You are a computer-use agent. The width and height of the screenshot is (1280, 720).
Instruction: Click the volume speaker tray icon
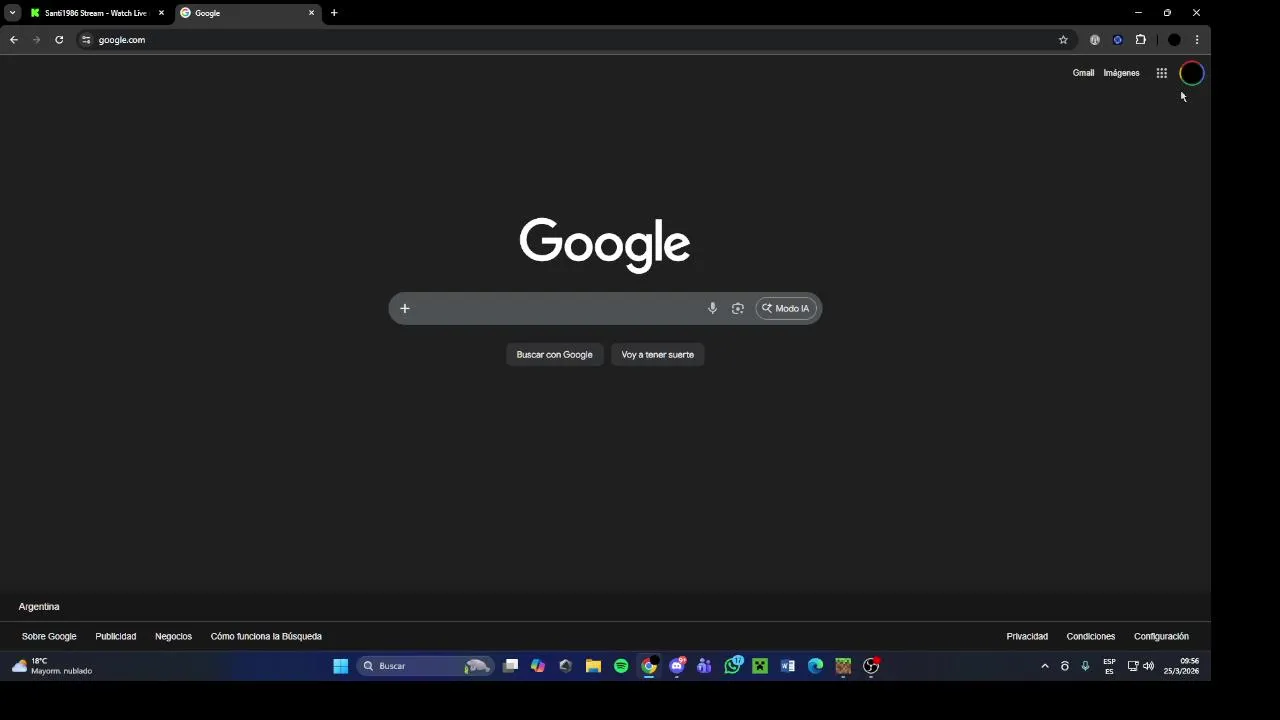pyautogui.click(x=1148, y=666)
